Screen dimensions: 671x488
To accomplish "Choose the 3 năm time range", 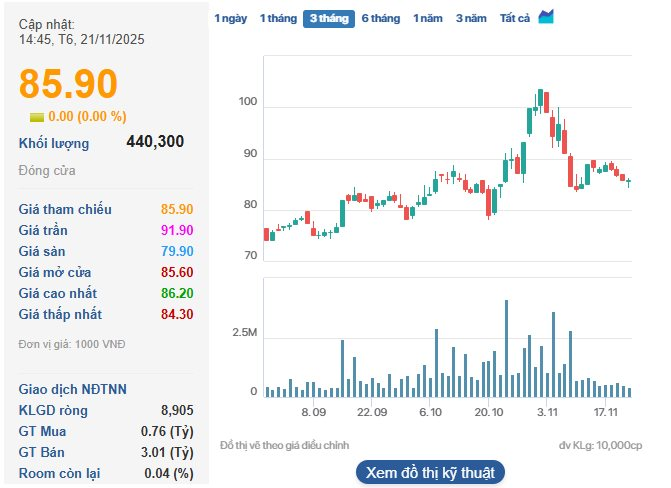I will (472, 18).
